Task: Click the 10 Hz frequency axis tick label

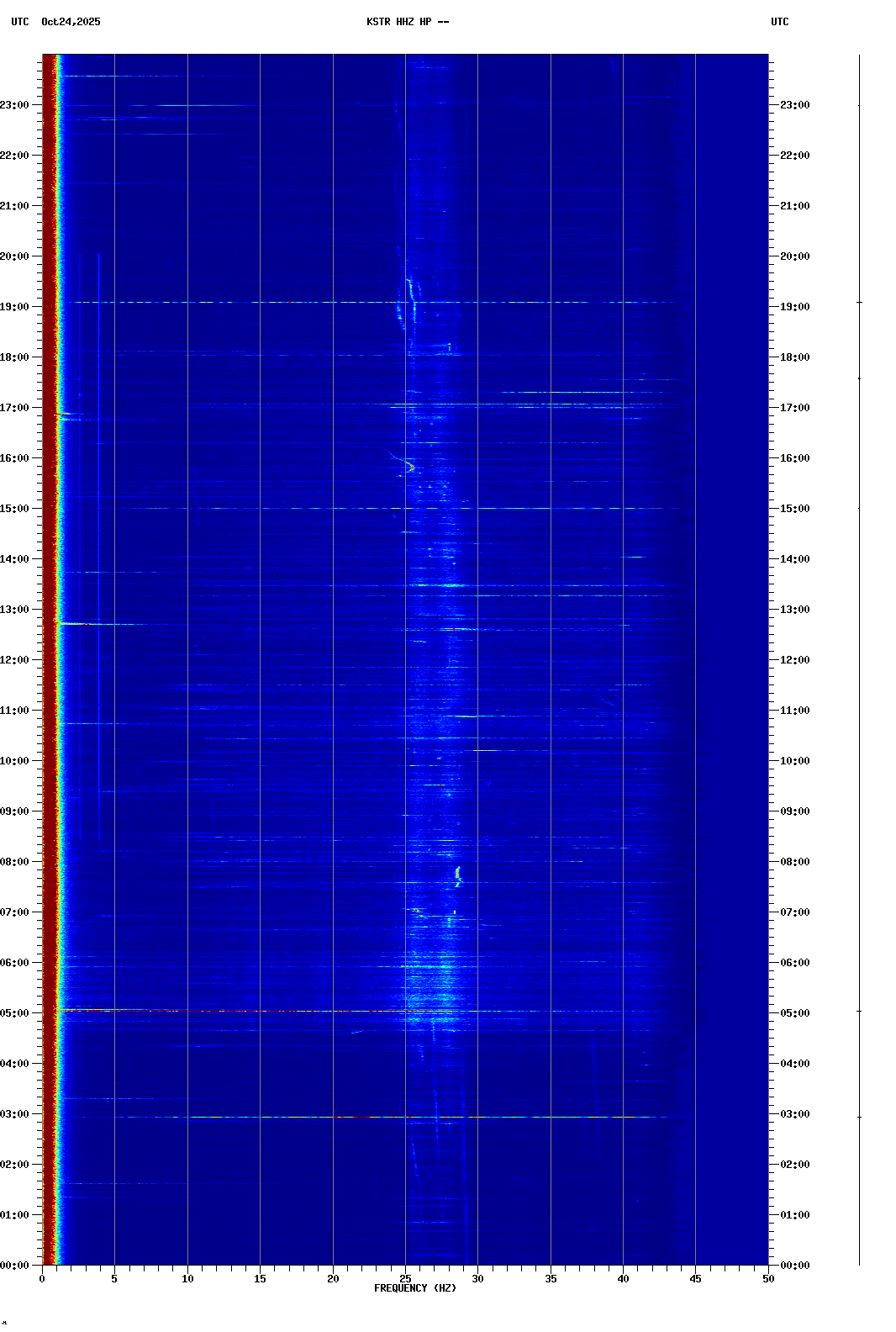Action: (187, 1279)
